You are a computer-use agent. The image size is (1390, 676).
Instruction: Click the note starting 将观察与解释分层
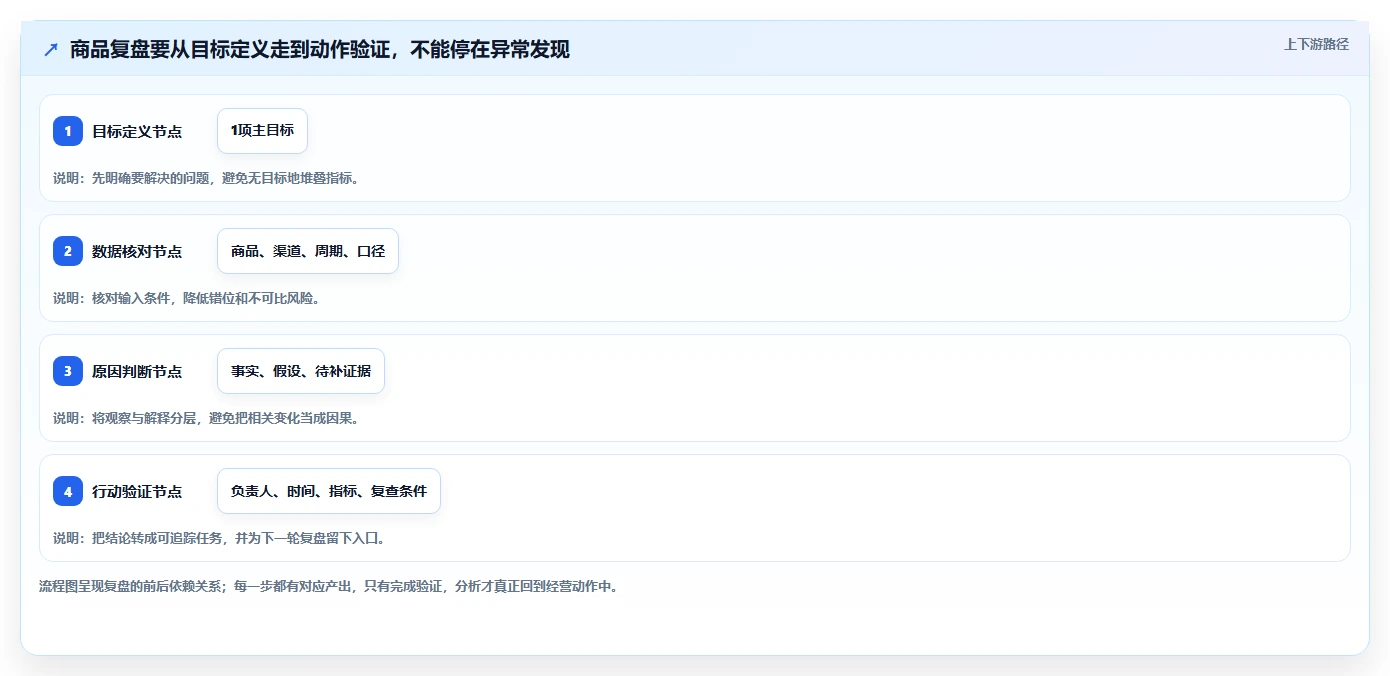tap(206, 418)
